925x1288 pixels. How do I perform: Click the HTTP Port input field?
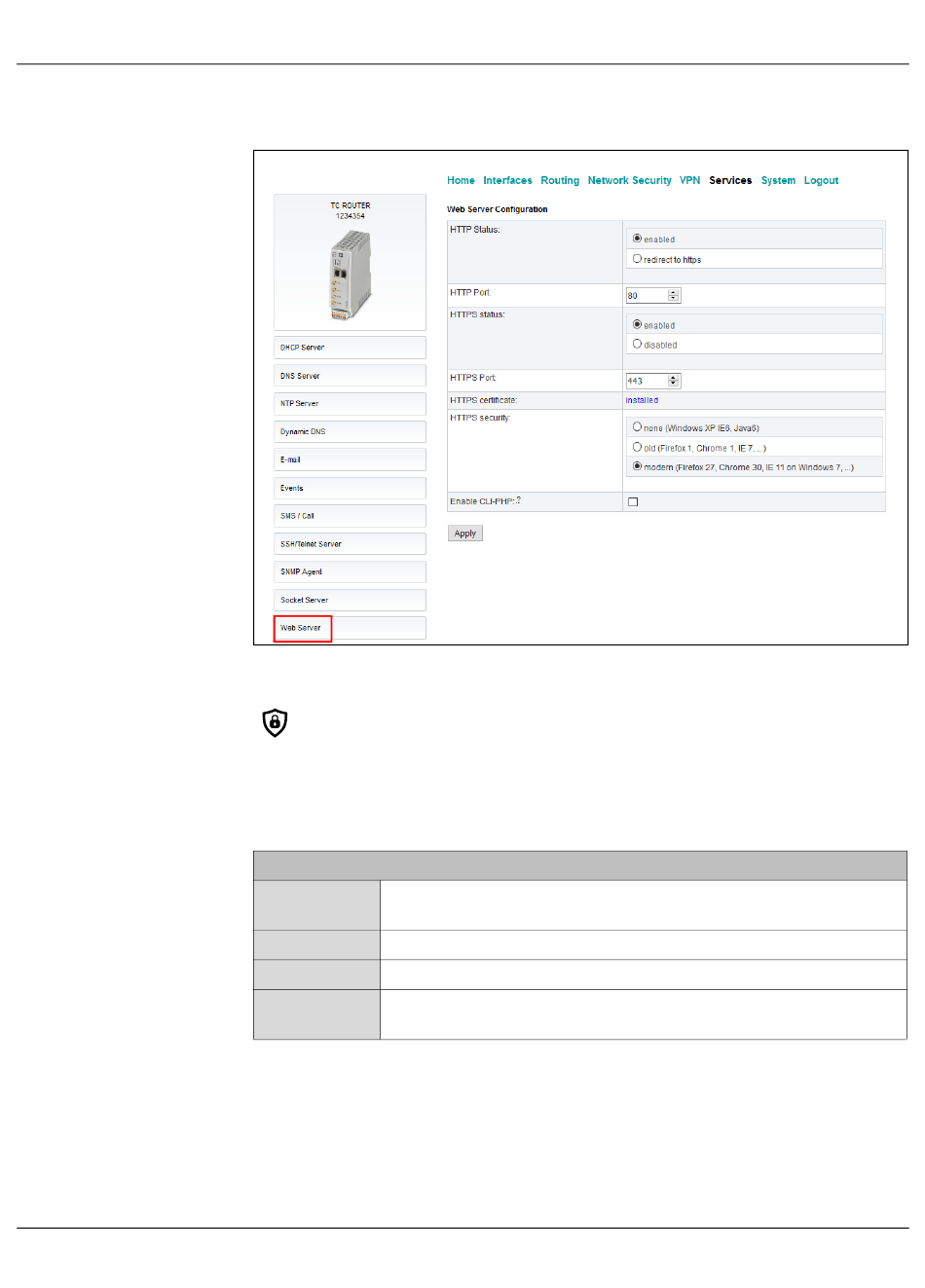pyautogui.click(x=647, y=295)
